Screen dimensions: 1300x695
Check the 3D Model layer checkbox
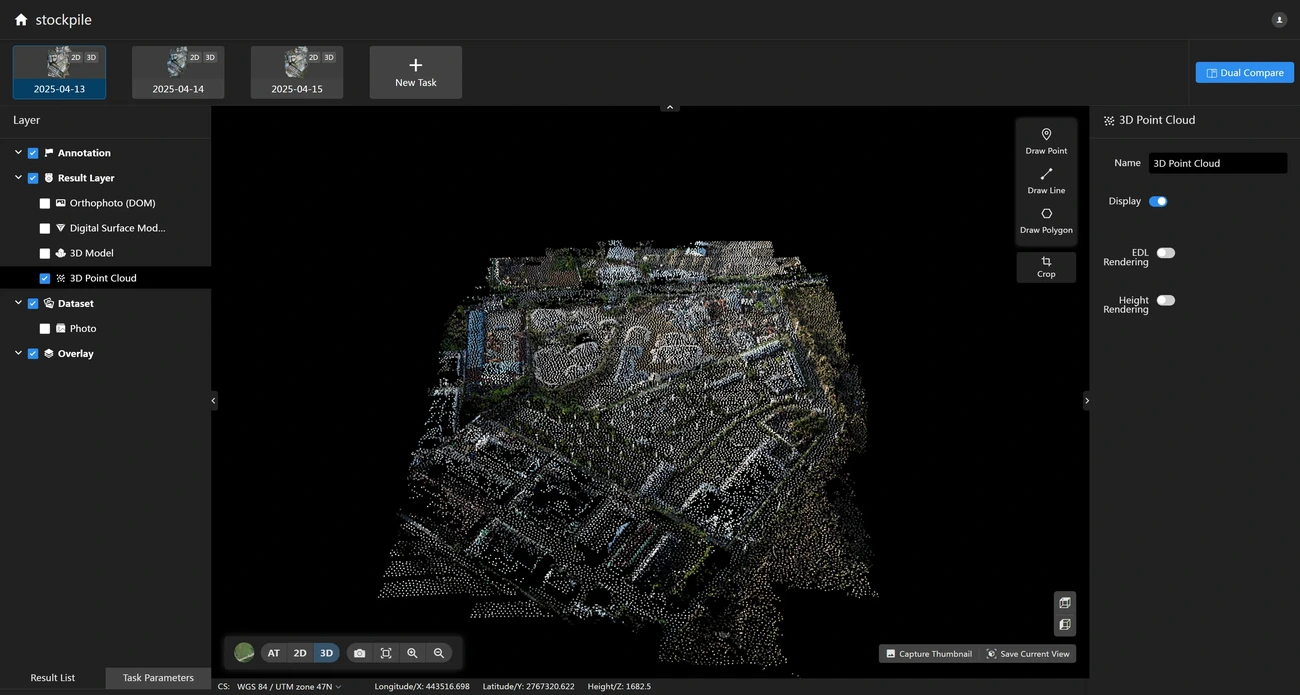(45, 253)
